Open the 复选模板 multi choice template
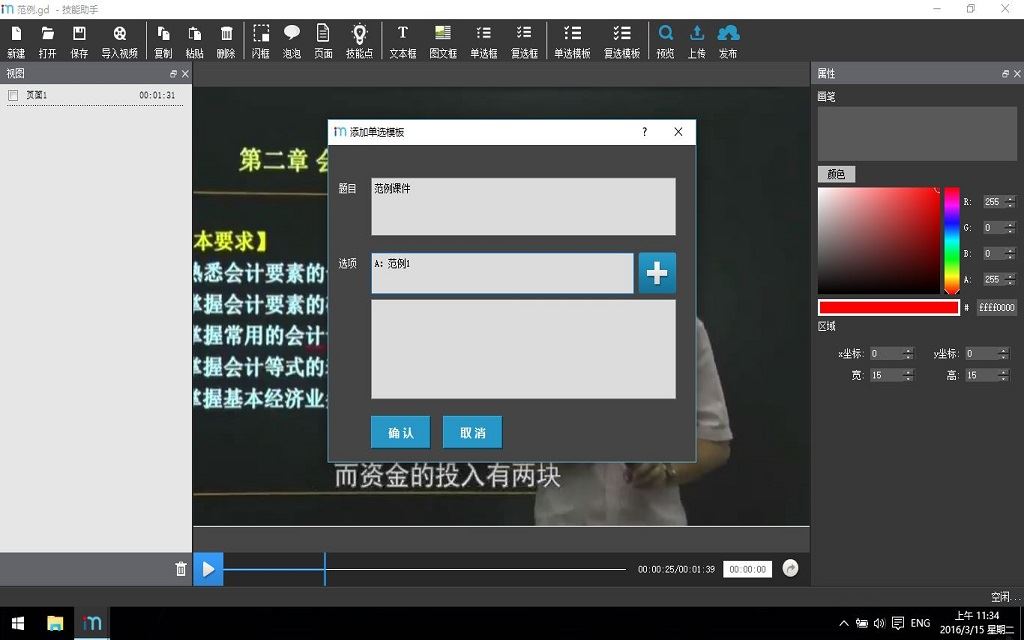The image size is (1024, 640). coord(622,41)
